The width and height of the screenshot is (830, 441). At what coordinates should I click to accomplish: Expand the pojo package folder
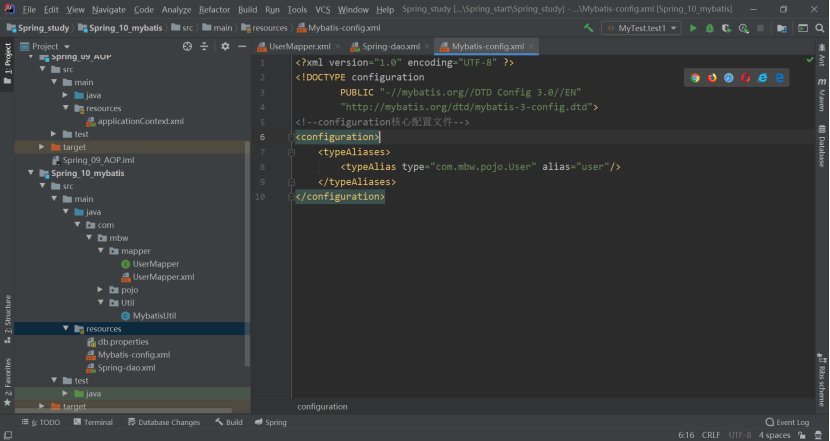100,290
